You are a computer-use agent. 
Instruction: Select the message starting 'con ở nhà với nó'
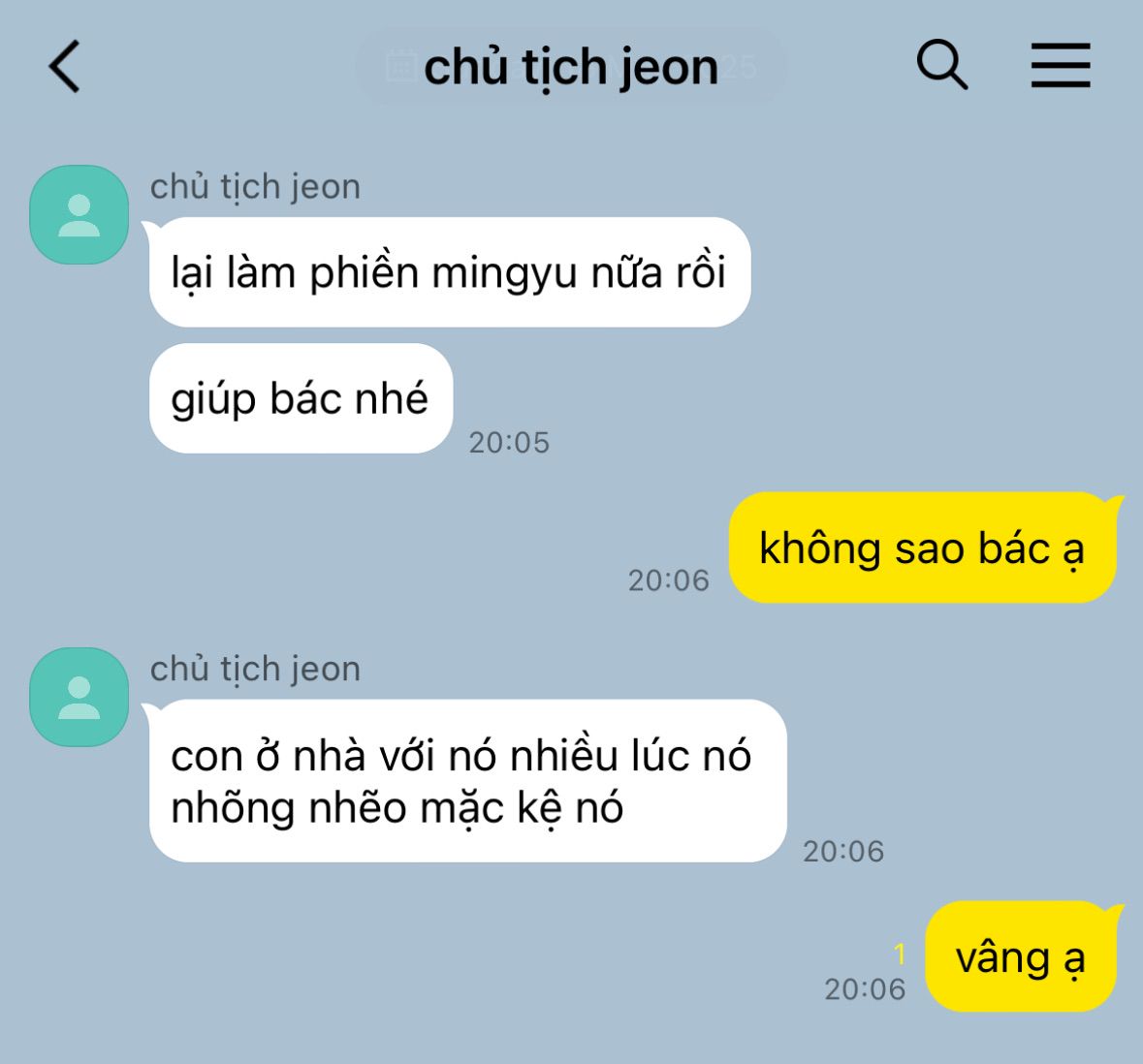point(468,781)
